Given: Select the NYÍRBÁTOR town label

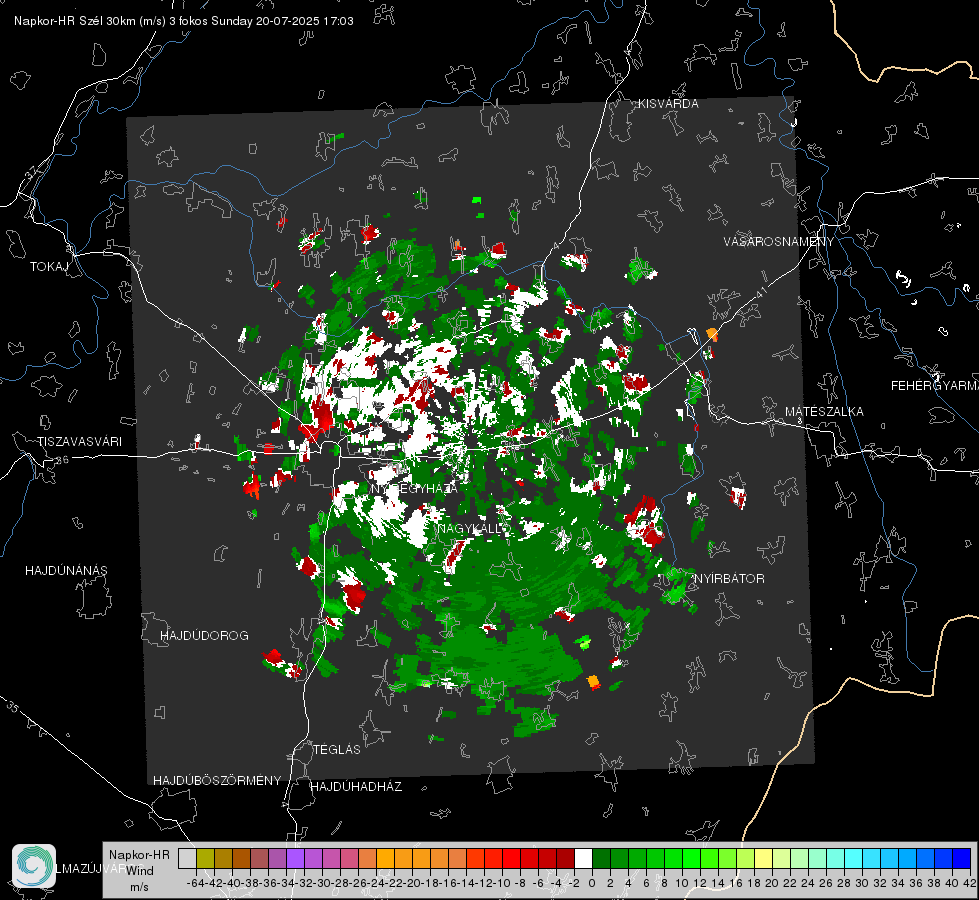Looking at the screenshot, I should [729, 579].
